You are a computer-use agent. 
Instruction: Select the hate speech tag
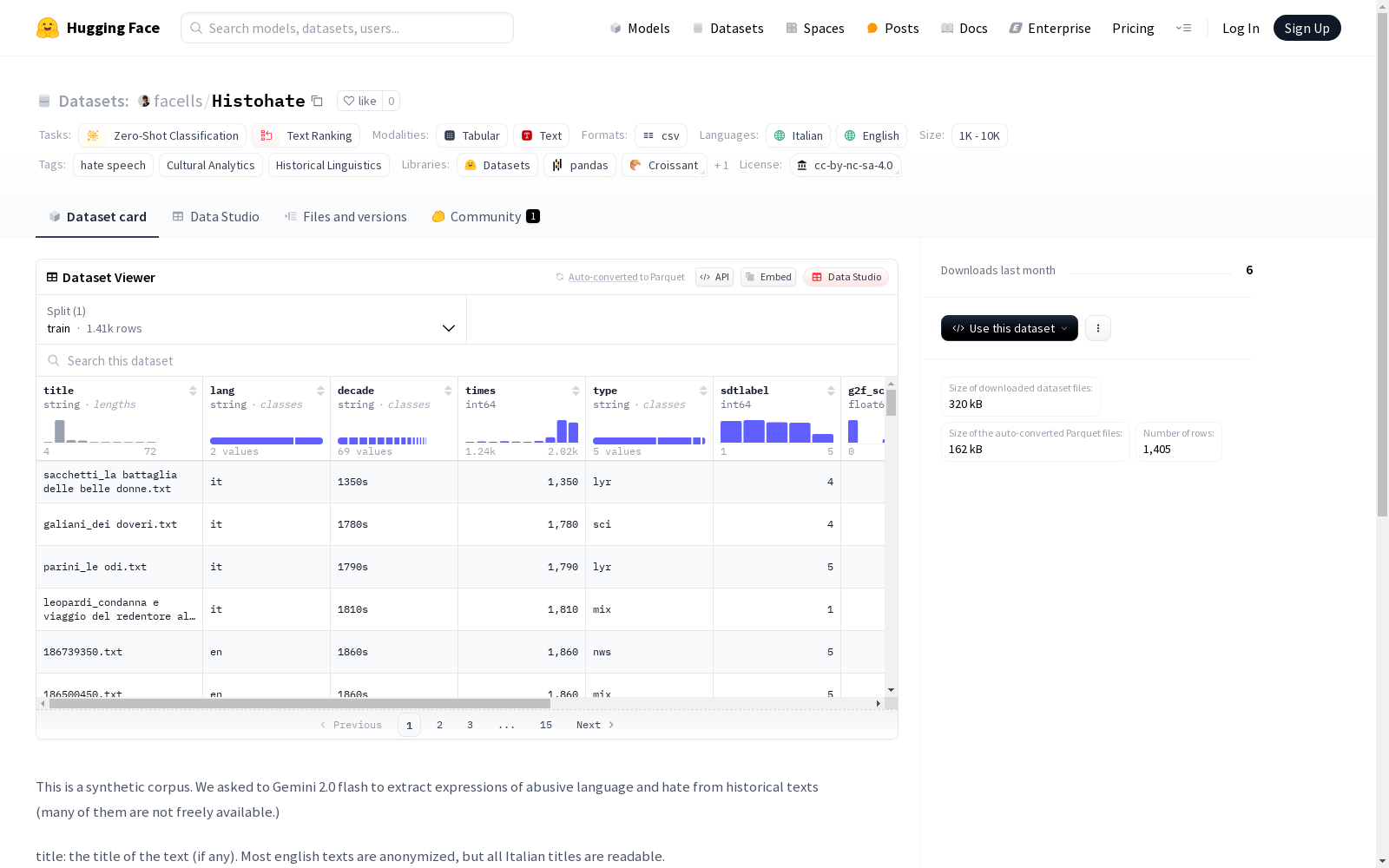[x=113, y=165]
